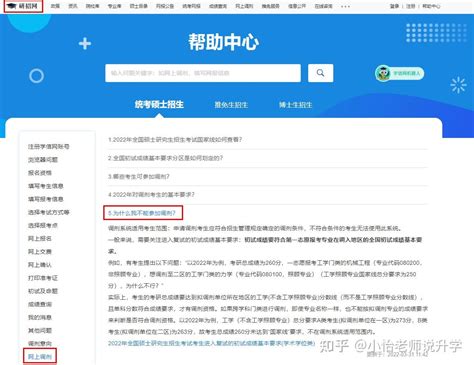Open 院校库 in top navigation
Screen dimensions: 474x365
coord(92,6)
